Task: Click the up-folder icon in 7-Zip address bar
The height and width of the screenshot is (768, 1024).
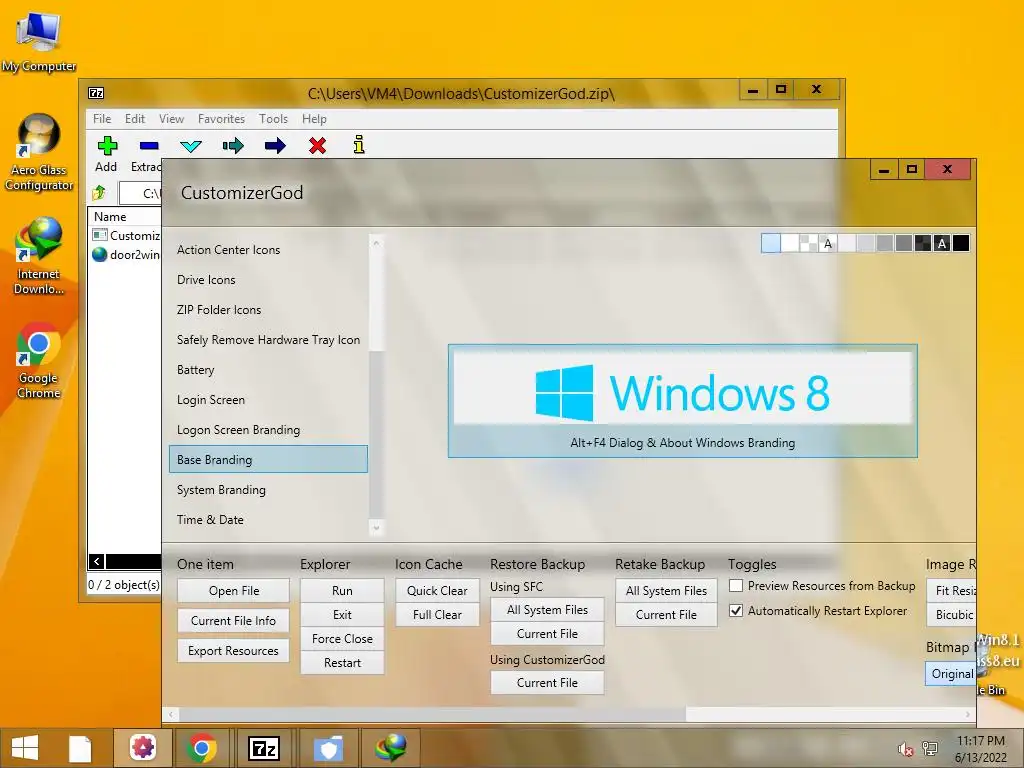Action: pos(99,193)
